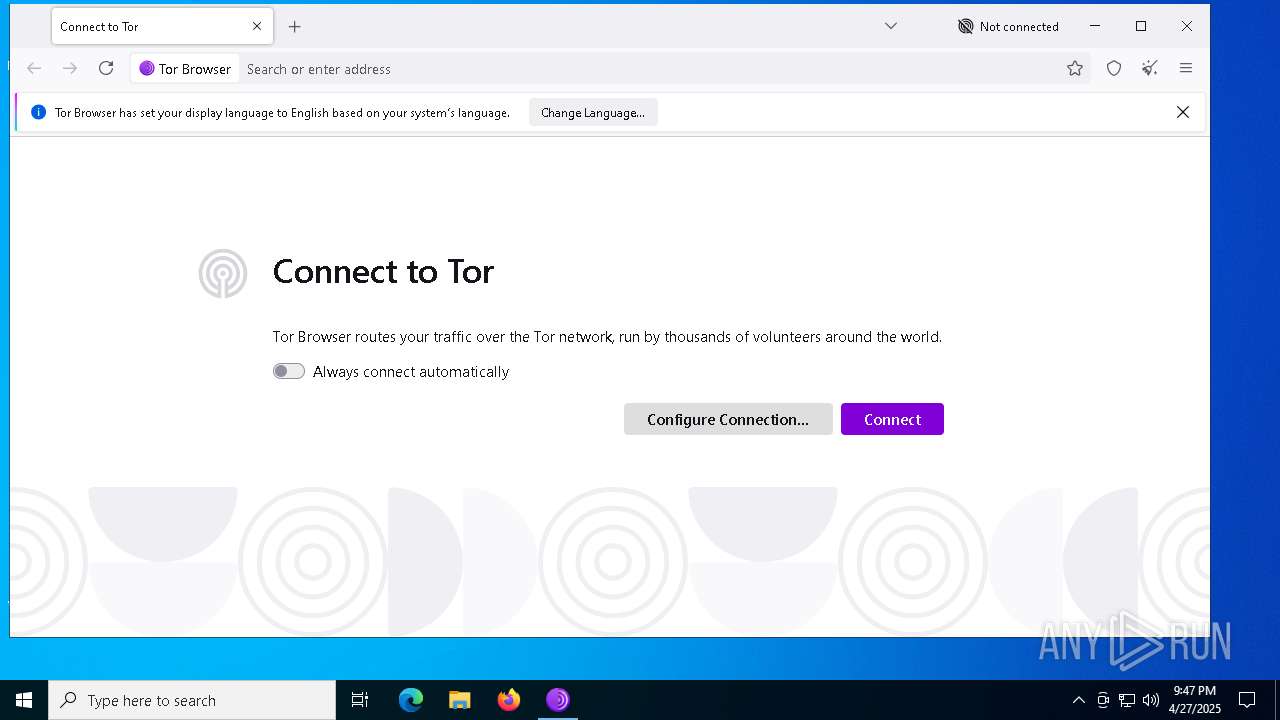
Task: Select Tor Browser taskbar icon
Action: (558, 700)
